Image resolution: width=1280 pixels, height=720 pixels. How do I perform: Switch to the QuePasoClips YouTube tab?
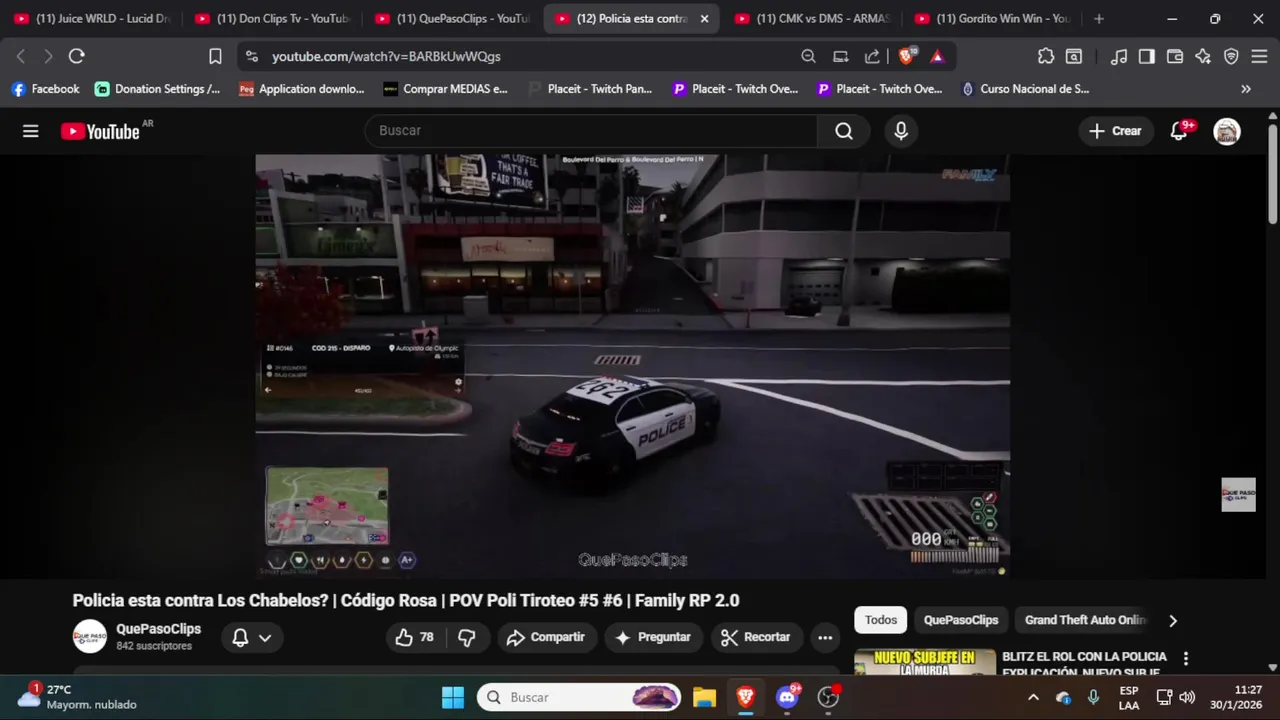[452, 19]
